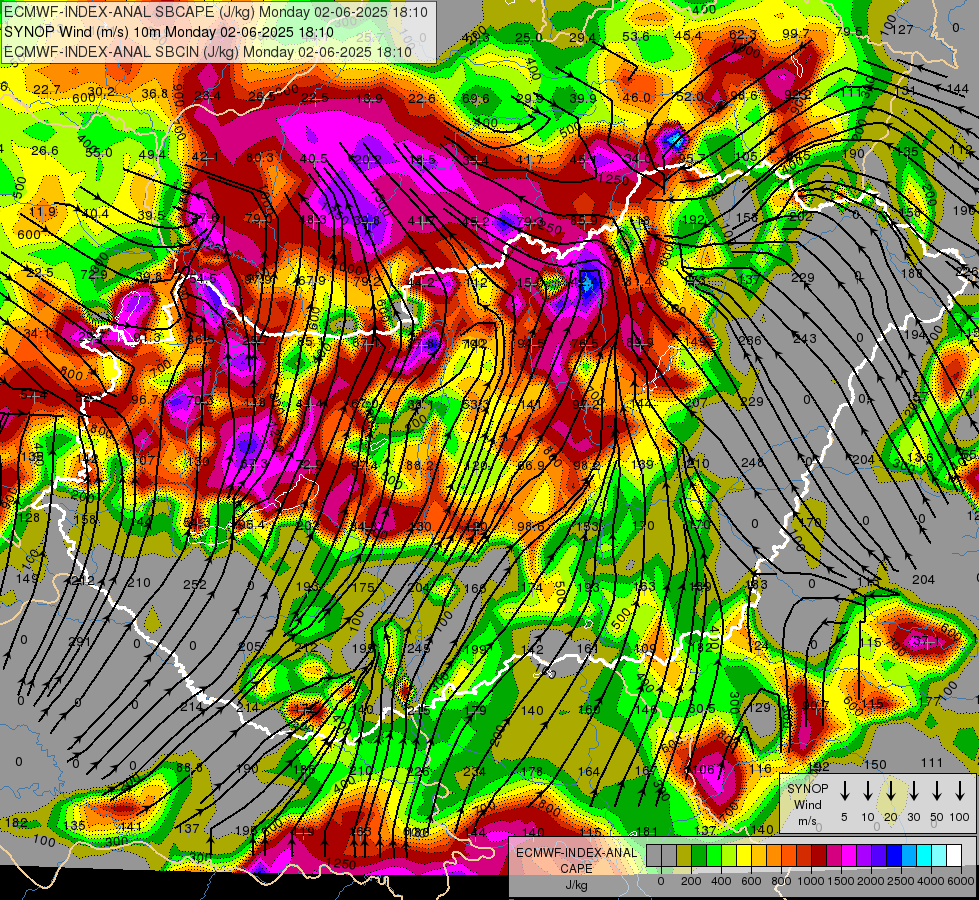
Task: Click the map value '80.3'
Action: (259, 157)
